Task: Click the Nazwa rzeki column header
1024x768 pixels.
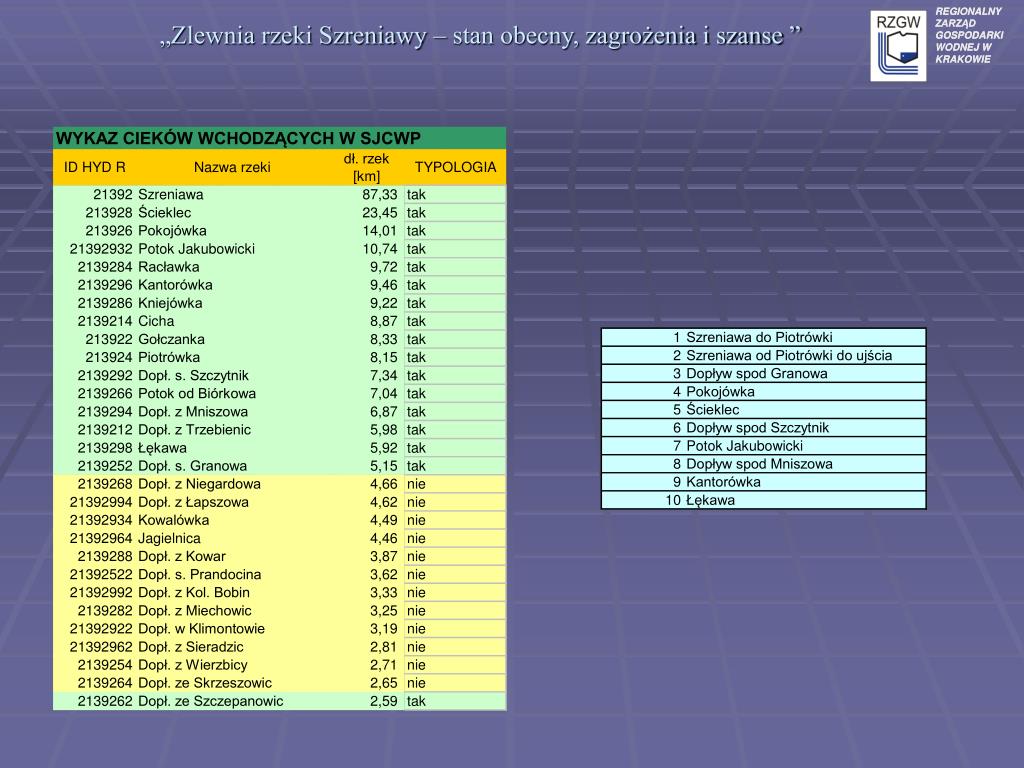Action: point(232,167)
